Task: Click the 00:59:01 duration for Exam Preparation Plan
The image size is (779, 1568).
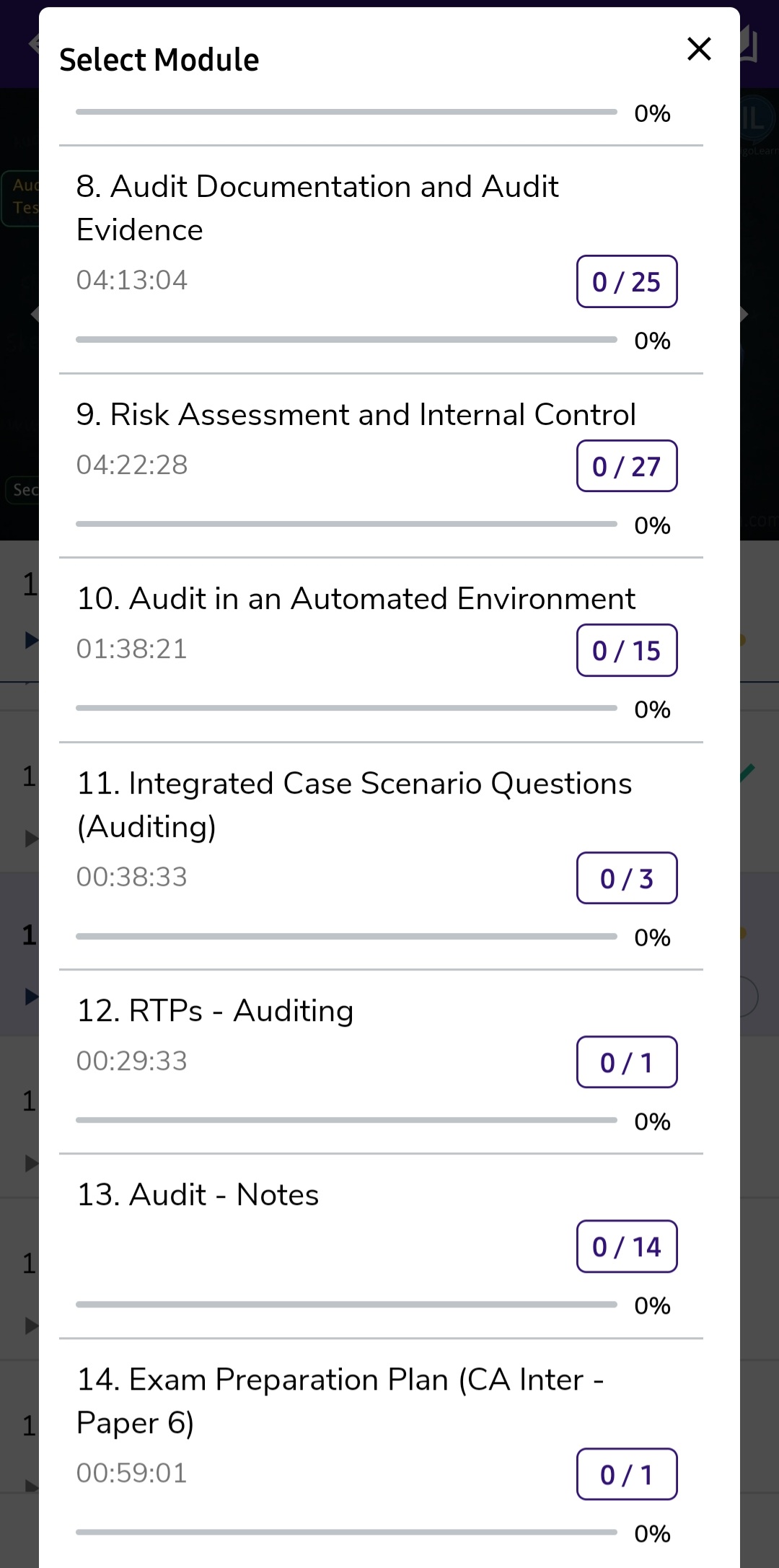Action: coord(132,1473)
